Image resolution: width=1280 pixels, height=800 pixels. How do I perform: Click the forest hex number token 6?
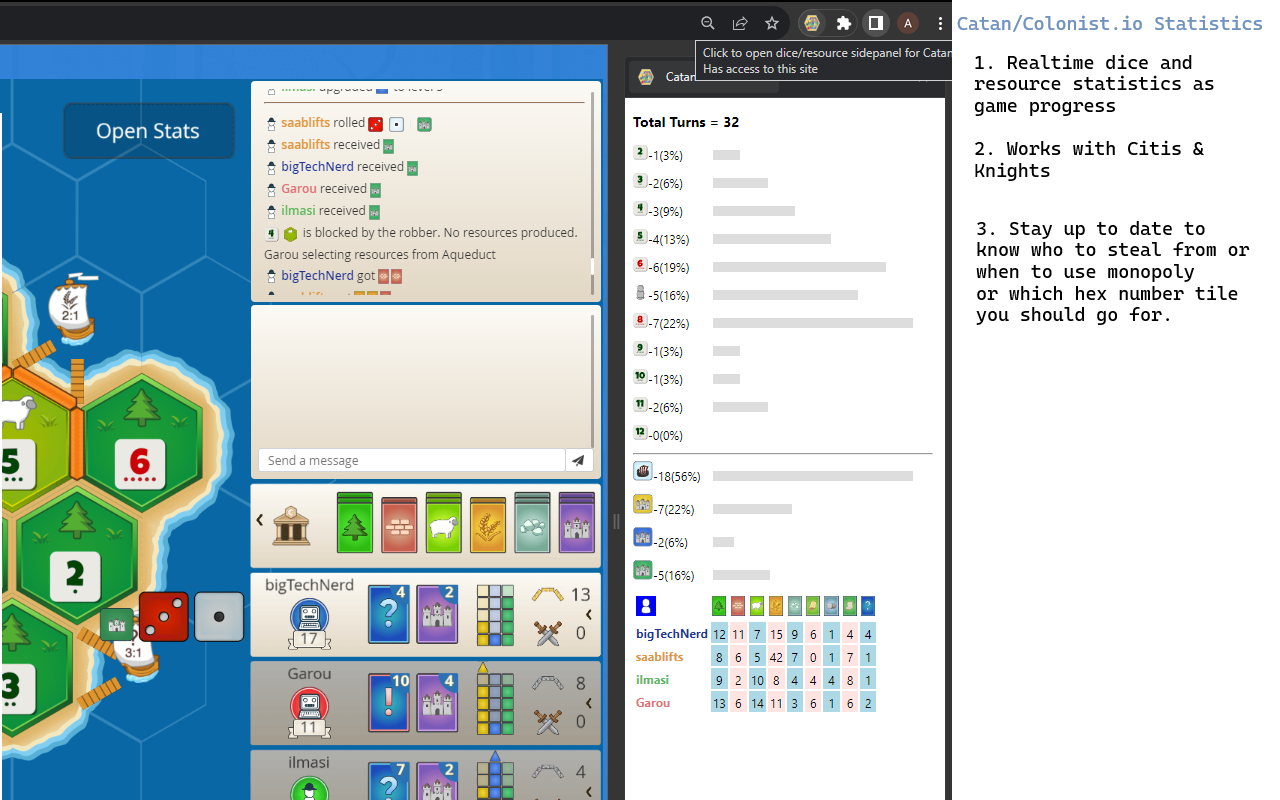click(x=140, y=464)
